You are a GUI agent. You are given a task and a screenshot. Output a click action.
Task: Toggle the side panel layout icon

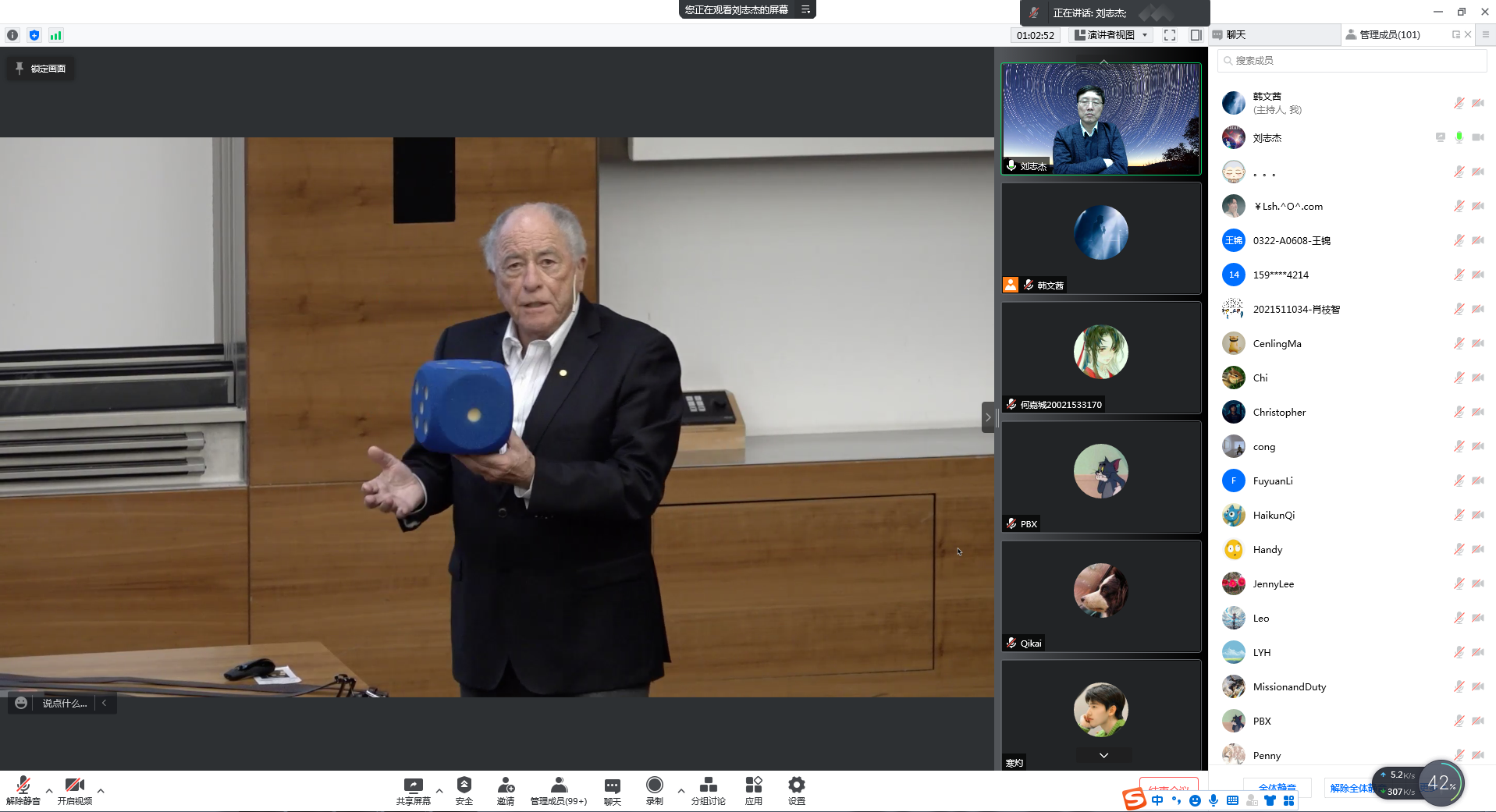point(1196,35)
